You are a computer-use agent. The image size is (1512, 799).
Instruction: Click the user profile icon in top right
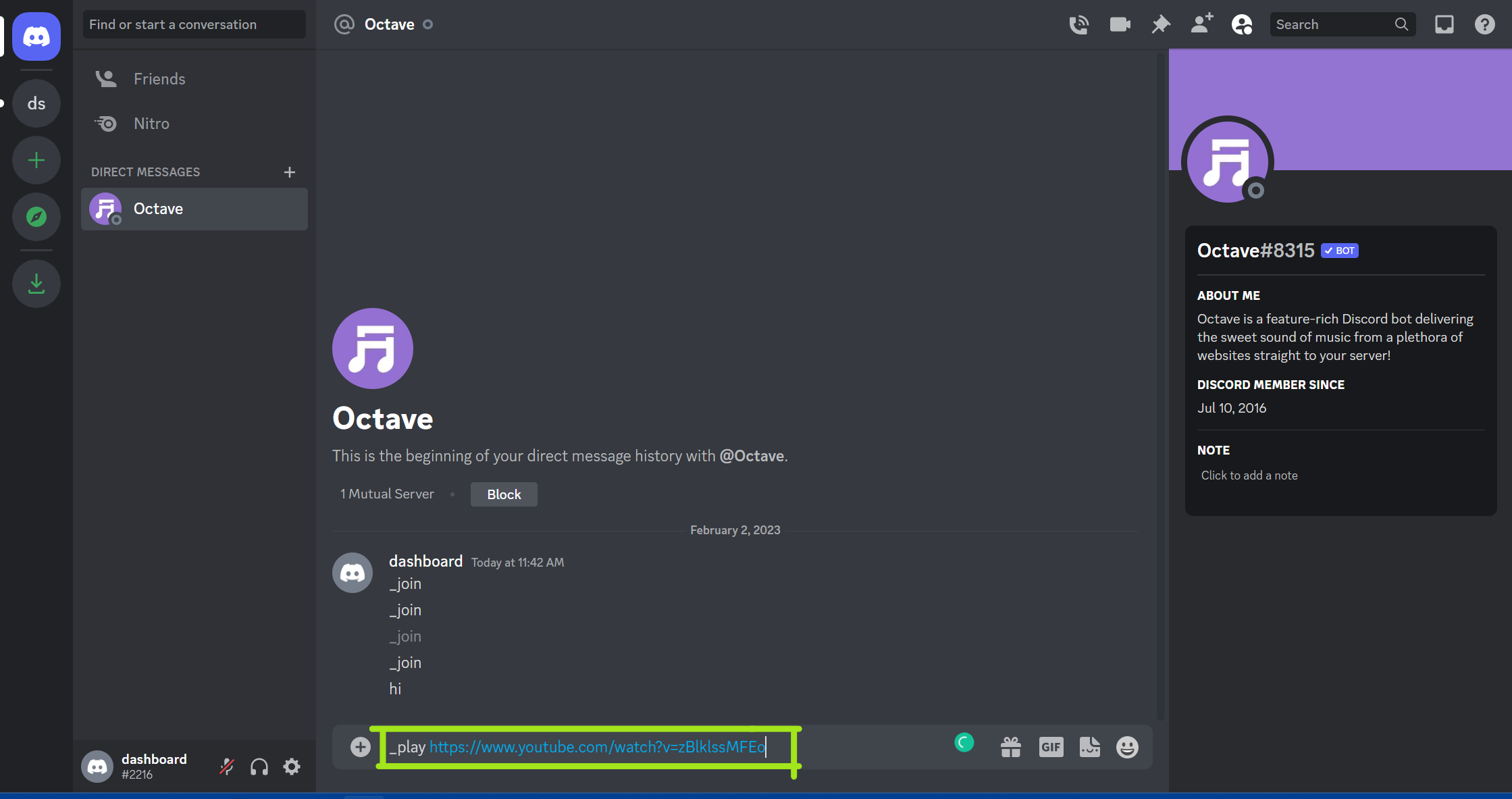point(1243,24)
